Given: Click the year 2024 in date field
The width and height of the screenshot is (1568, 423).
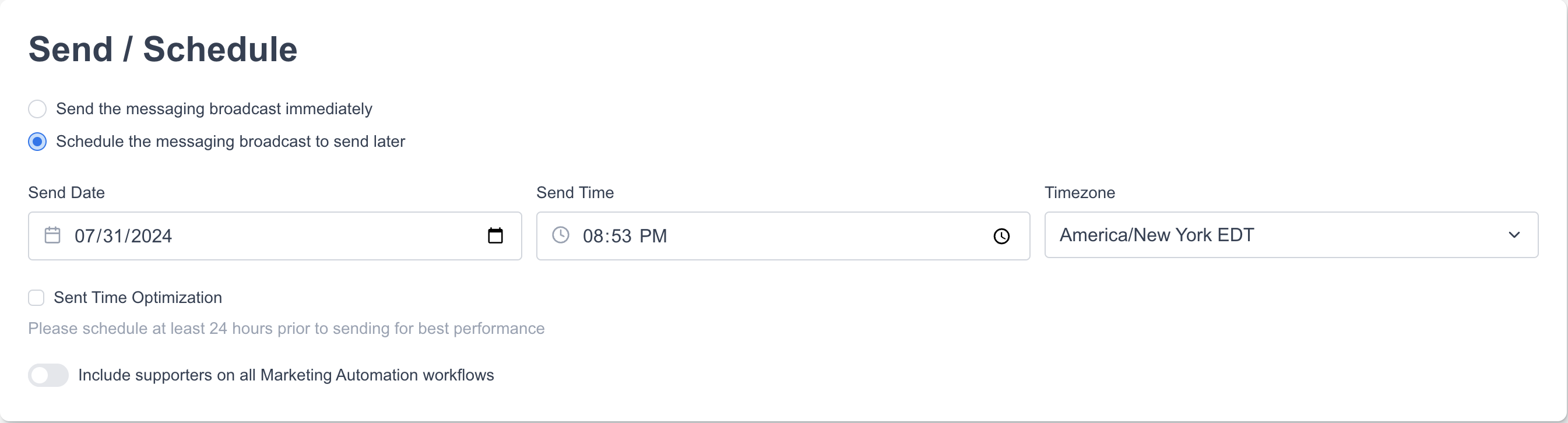Looking at the screenshot, I should tap(151, 236).
